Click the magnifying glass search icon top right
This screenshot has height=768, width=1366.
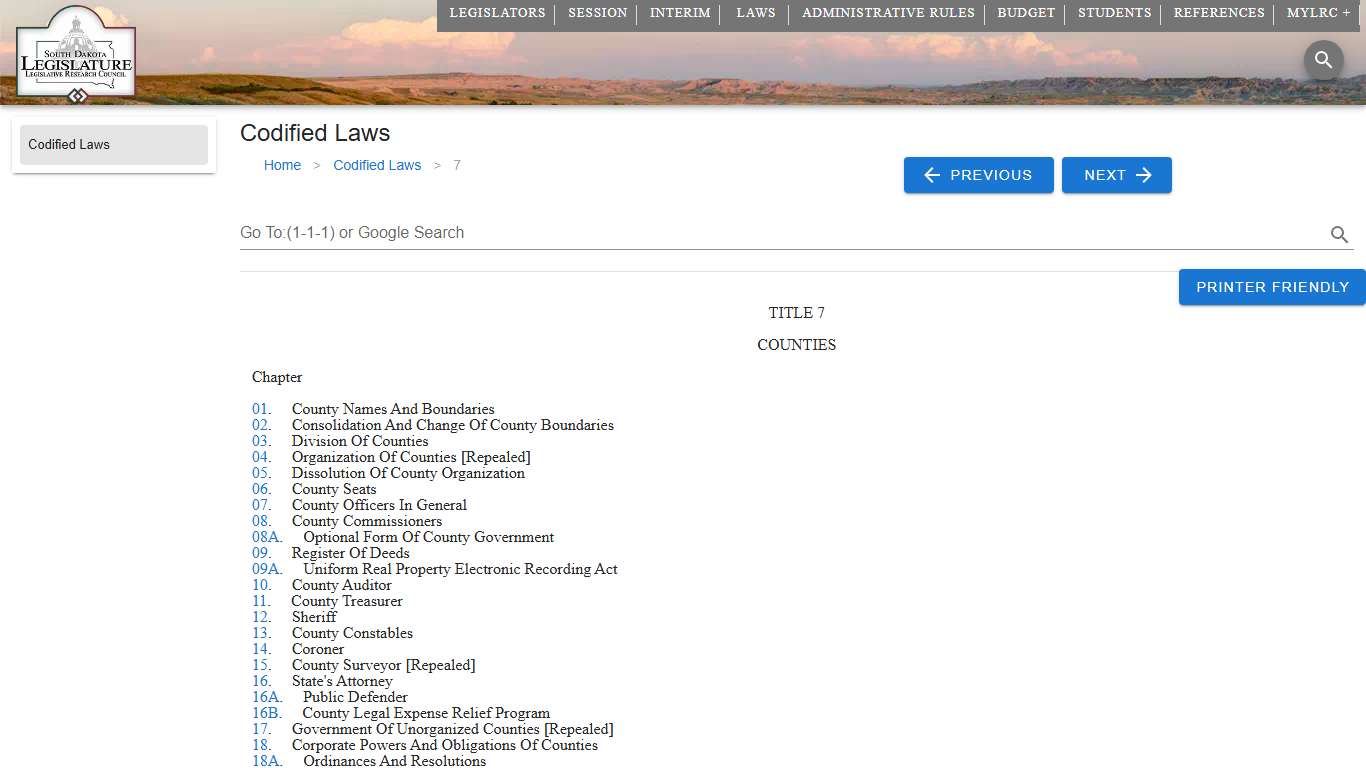pos(1323,60)
